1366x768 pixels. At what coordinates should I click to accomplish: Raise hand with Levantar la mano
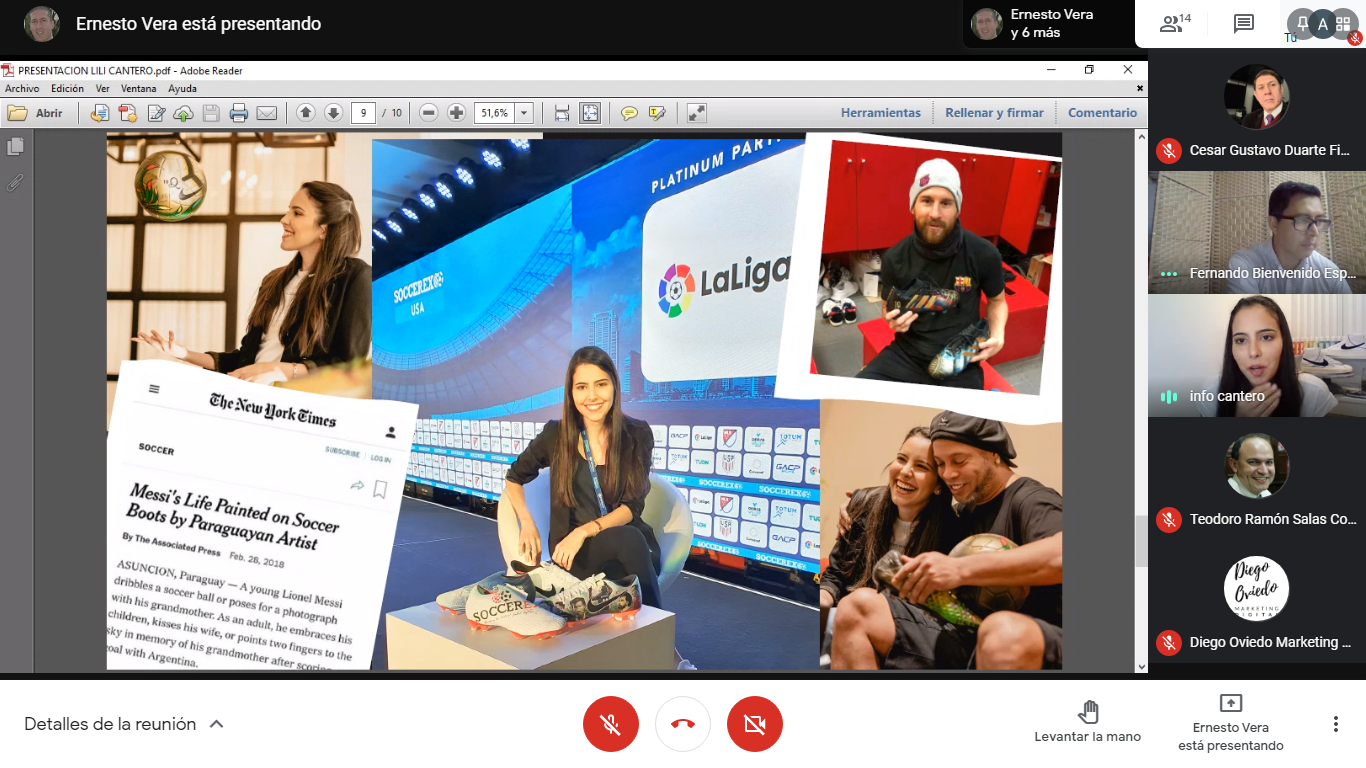click(1088, 721)
